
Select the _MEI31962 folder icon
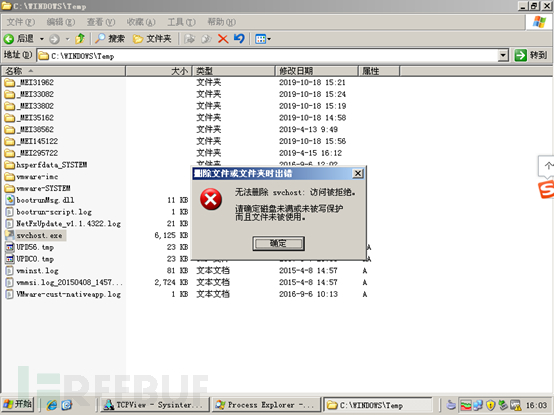point(10,83)
